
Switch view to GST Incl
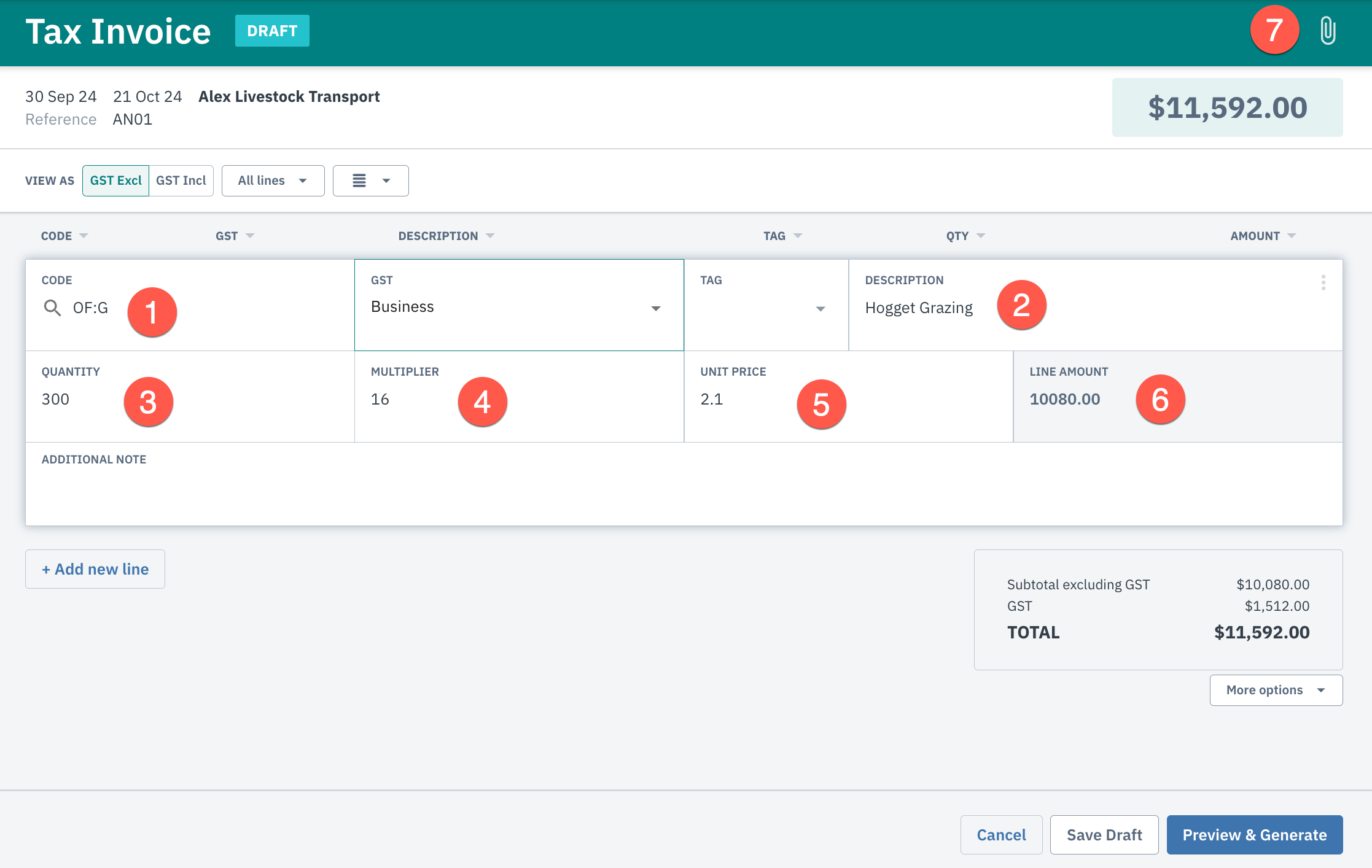pyautogui.click(x=181, y=180)
